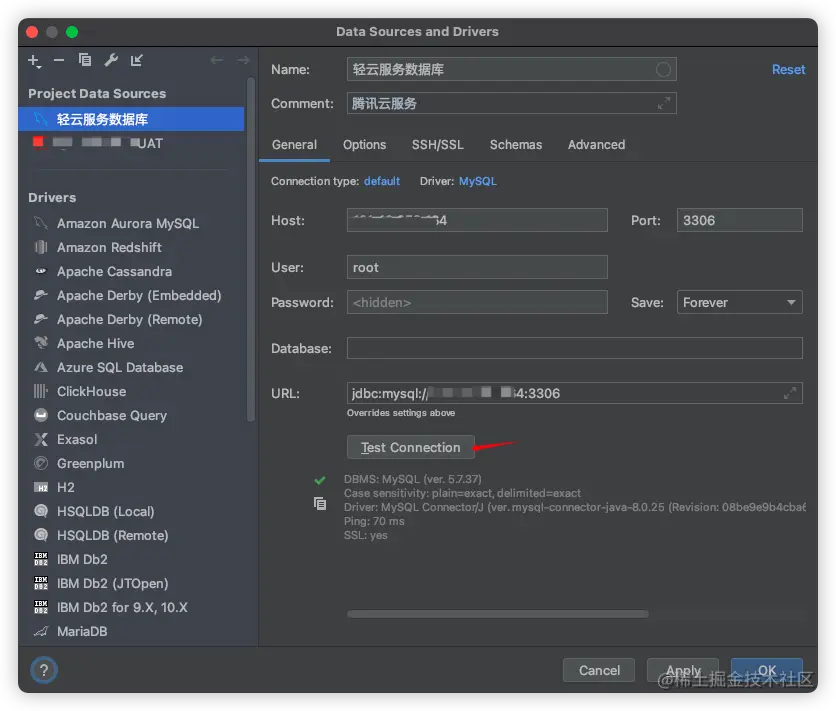The image size is (836, 711).
Task: Change the MySQL driver link
Action: 478,181
